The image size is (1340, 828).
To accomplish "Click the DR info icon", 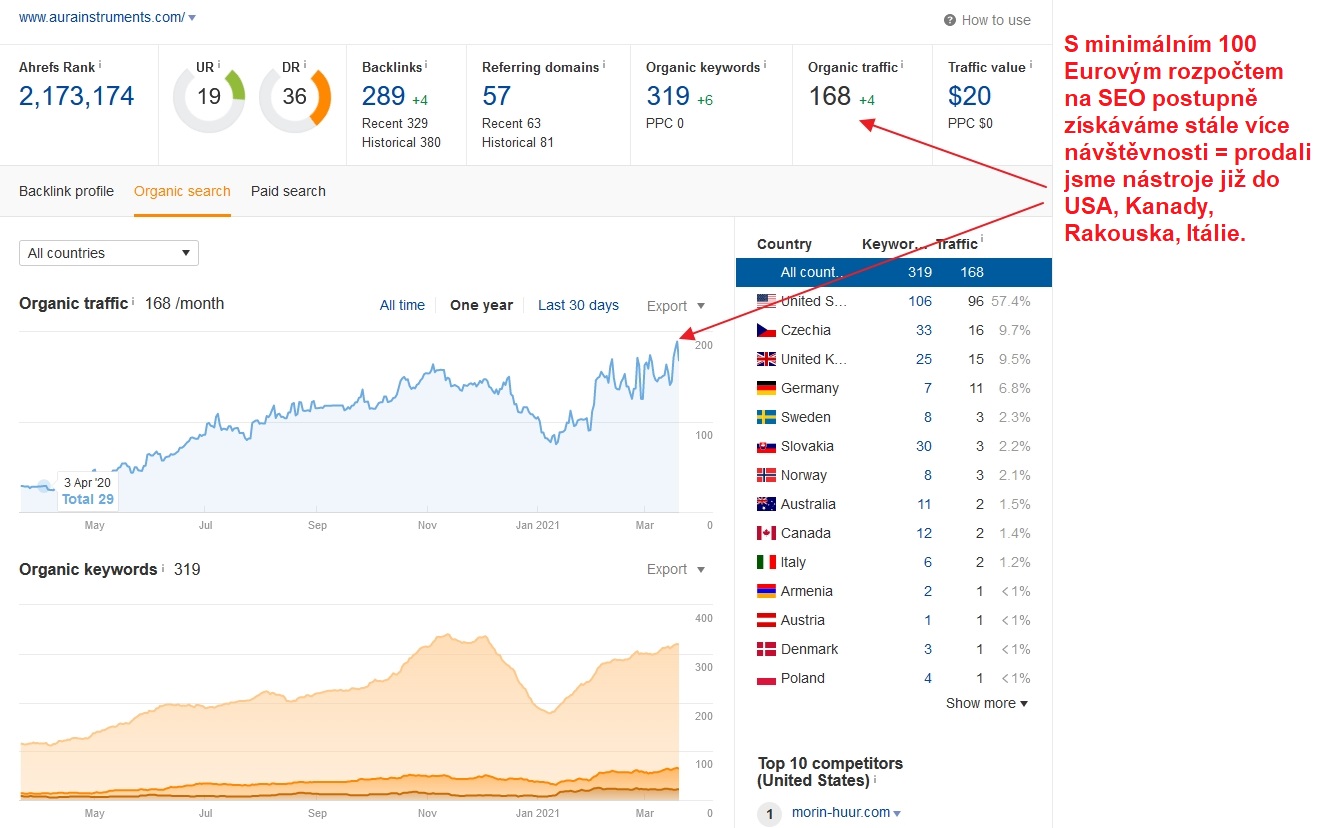I will coord(304,65).
